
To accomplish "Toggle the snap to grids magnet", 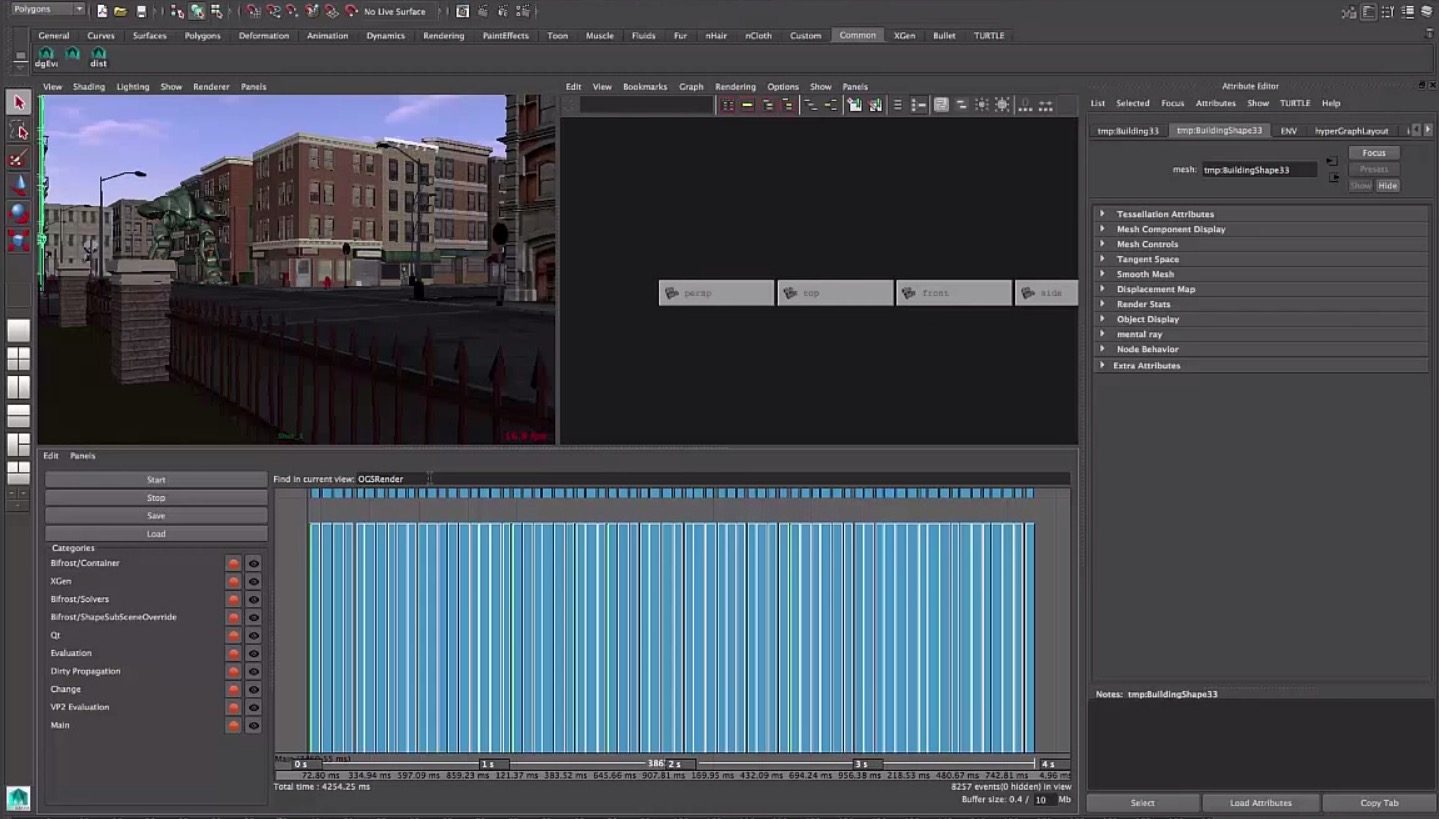I will pos(253,11).
